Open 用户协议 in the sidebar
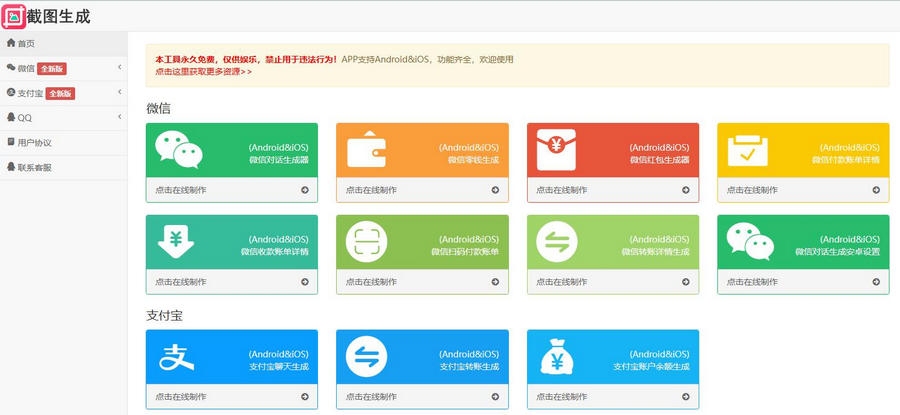The width and height of the screenshot is (900, 415). [34, 143]
